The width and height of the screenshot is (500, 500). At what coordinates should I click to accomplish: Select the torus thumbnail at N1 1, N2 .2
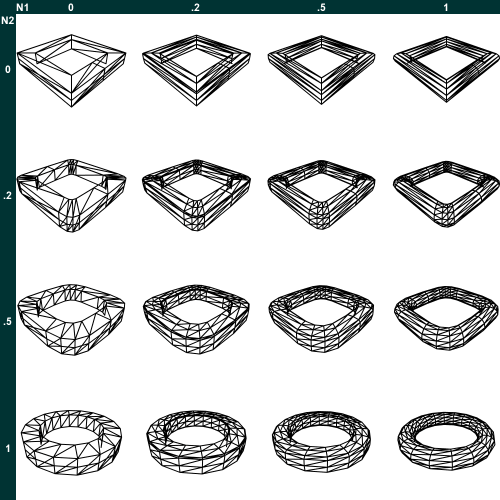tap(446, 194)
